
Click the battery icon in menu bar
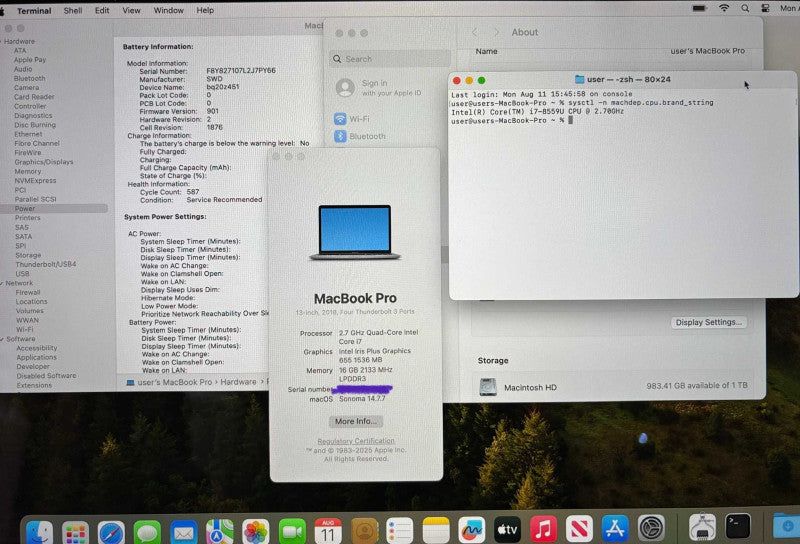699,8
